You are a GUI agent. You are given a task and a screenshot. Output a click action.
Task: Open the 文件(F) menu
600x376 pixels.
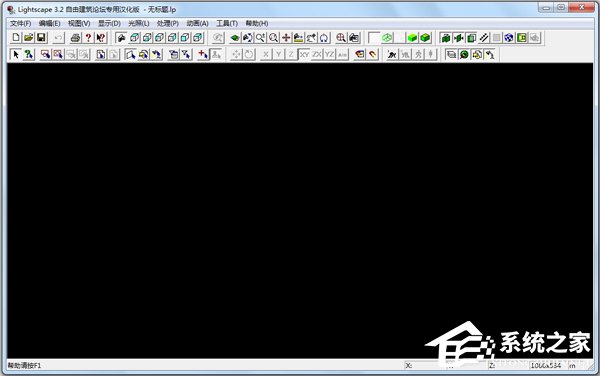[x=20, y=23]
